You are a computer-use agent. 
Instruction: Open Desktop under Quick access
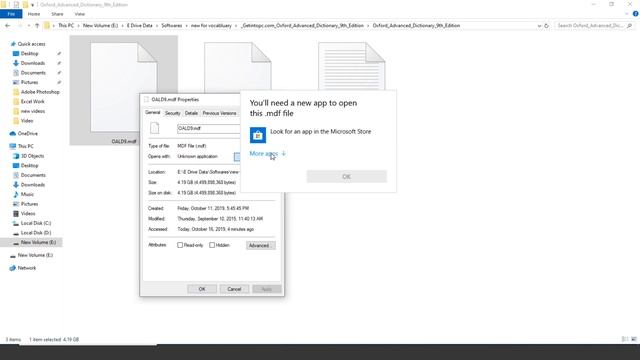[x=29, y=53]
